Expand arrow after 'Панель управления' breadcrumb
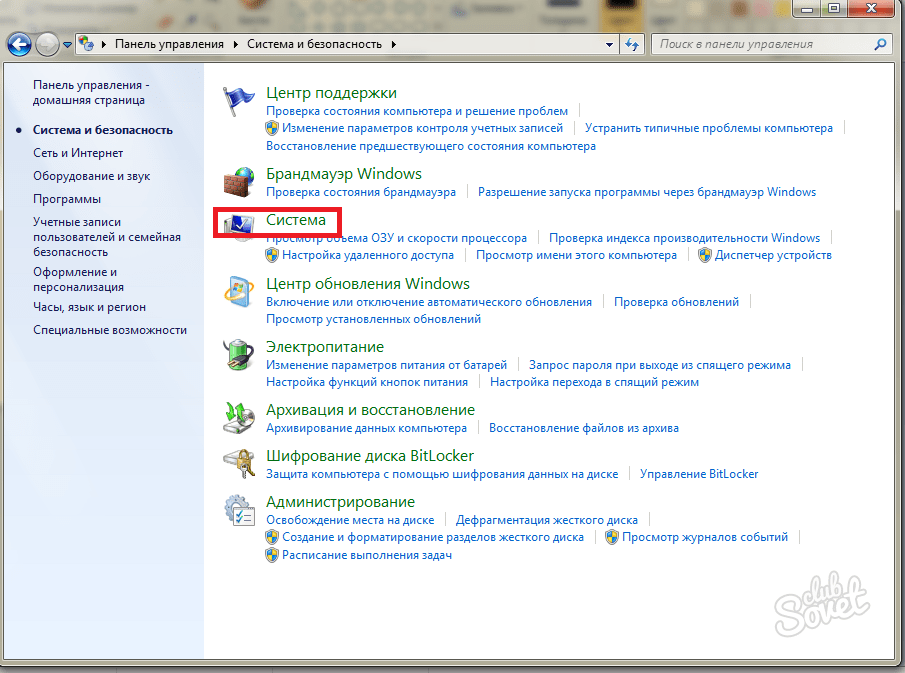The height and width of the screenshot is (673, 905). point(236,45)
